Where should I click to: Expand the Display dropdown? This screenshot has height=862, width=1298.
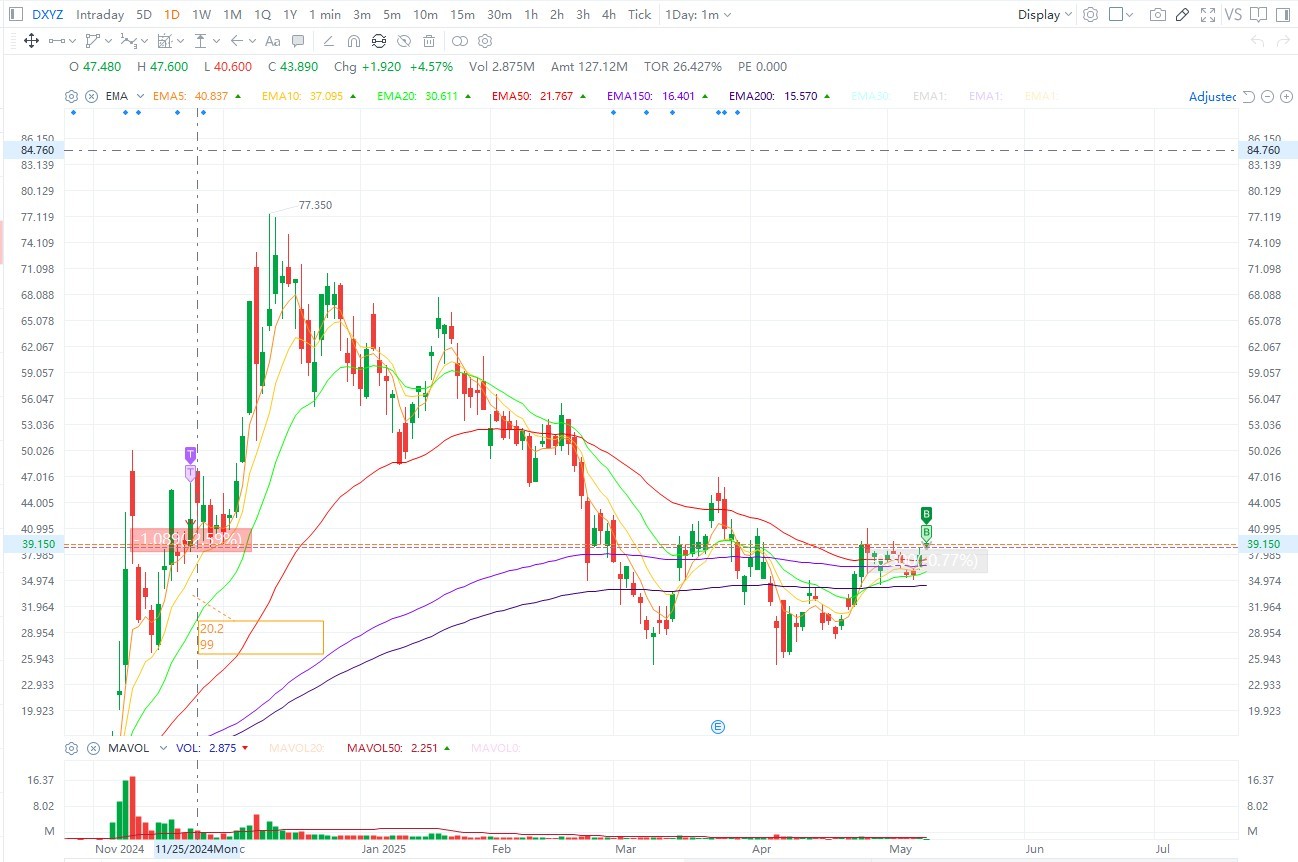[x=1045, y=15]
